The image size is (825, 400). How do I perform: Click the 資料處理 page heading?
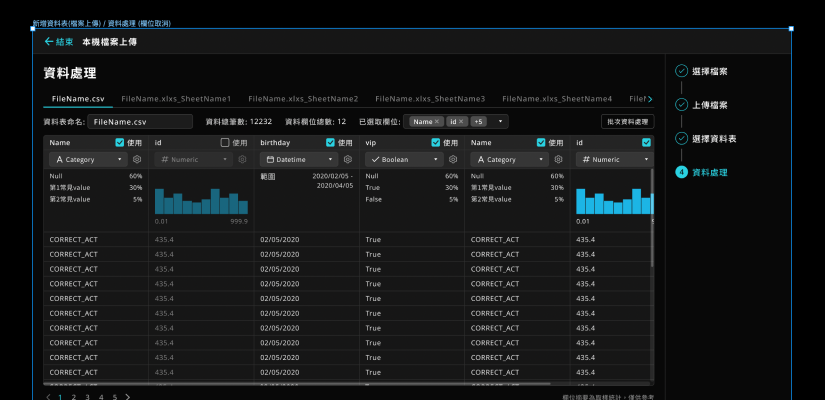(70, 73)
